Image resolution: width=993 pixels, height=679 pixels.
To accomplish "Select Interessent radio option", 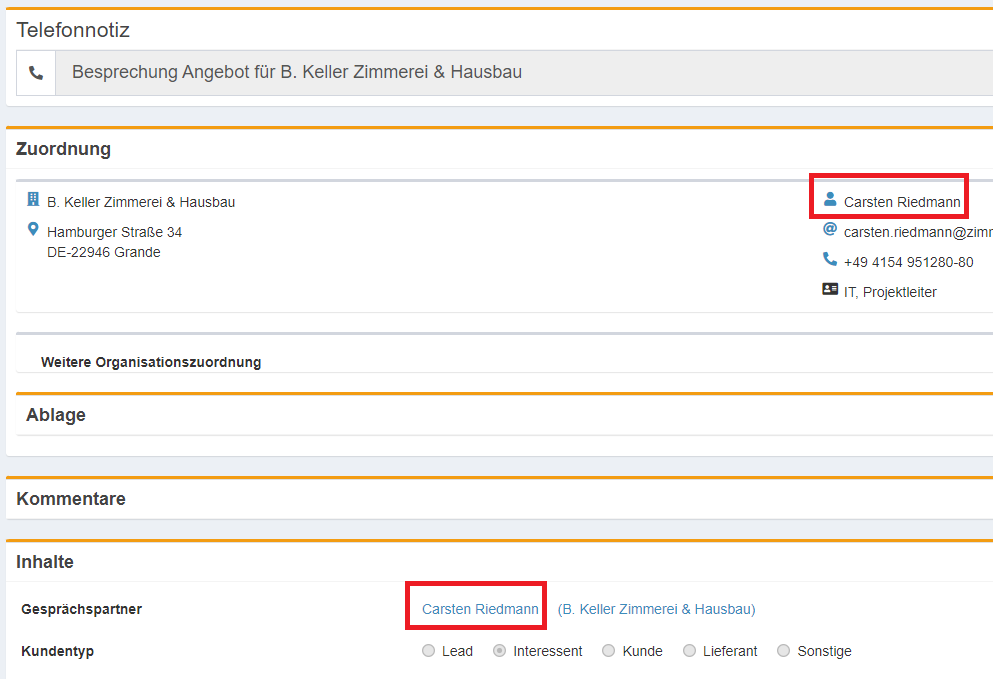I will click(500, 651).
